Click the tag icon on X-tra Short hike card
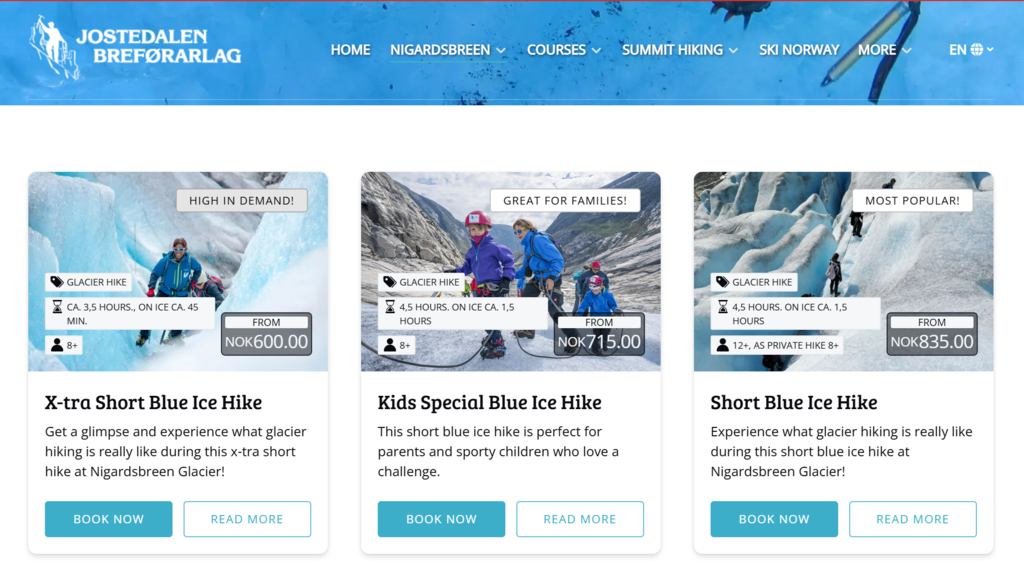The height and width of the screenshot is (571, 1024). (57, 282)
